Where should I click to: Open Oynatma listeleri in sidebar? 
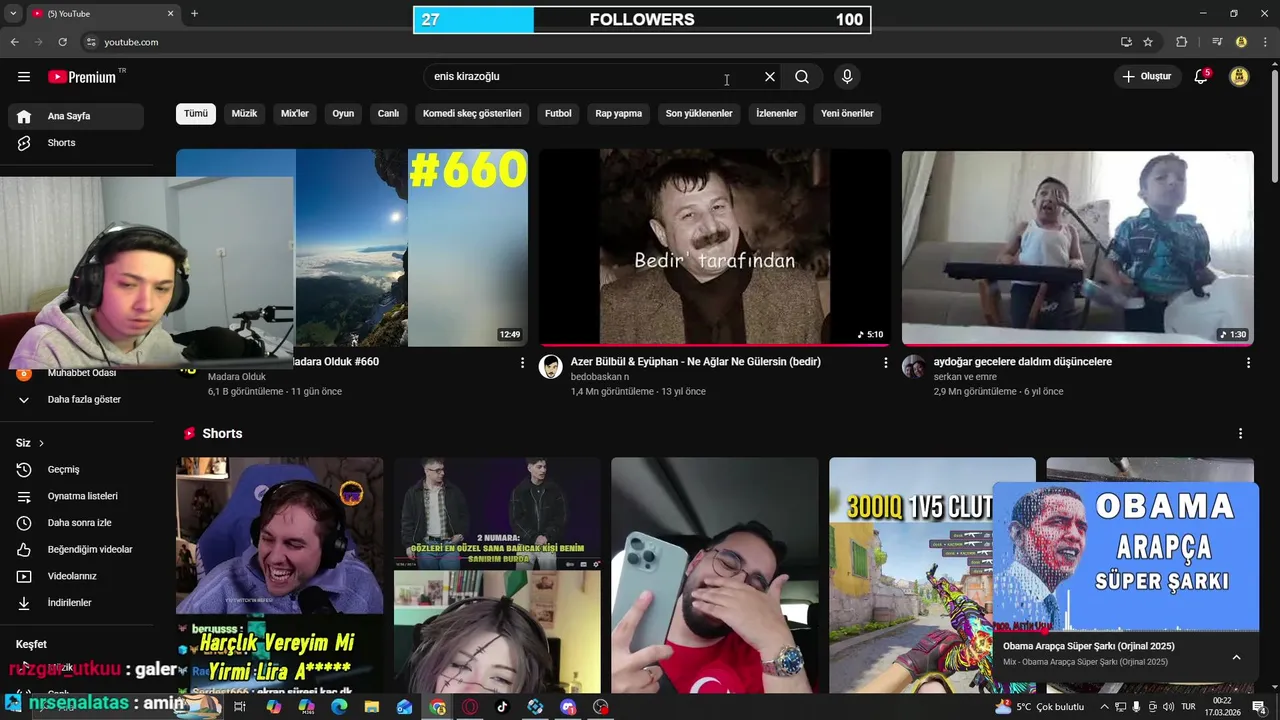tap(76, 496)
